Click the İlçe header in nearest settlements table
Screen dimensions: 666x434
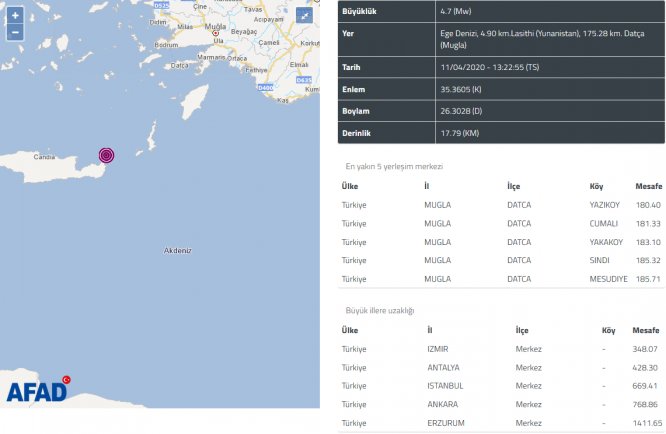514,186
